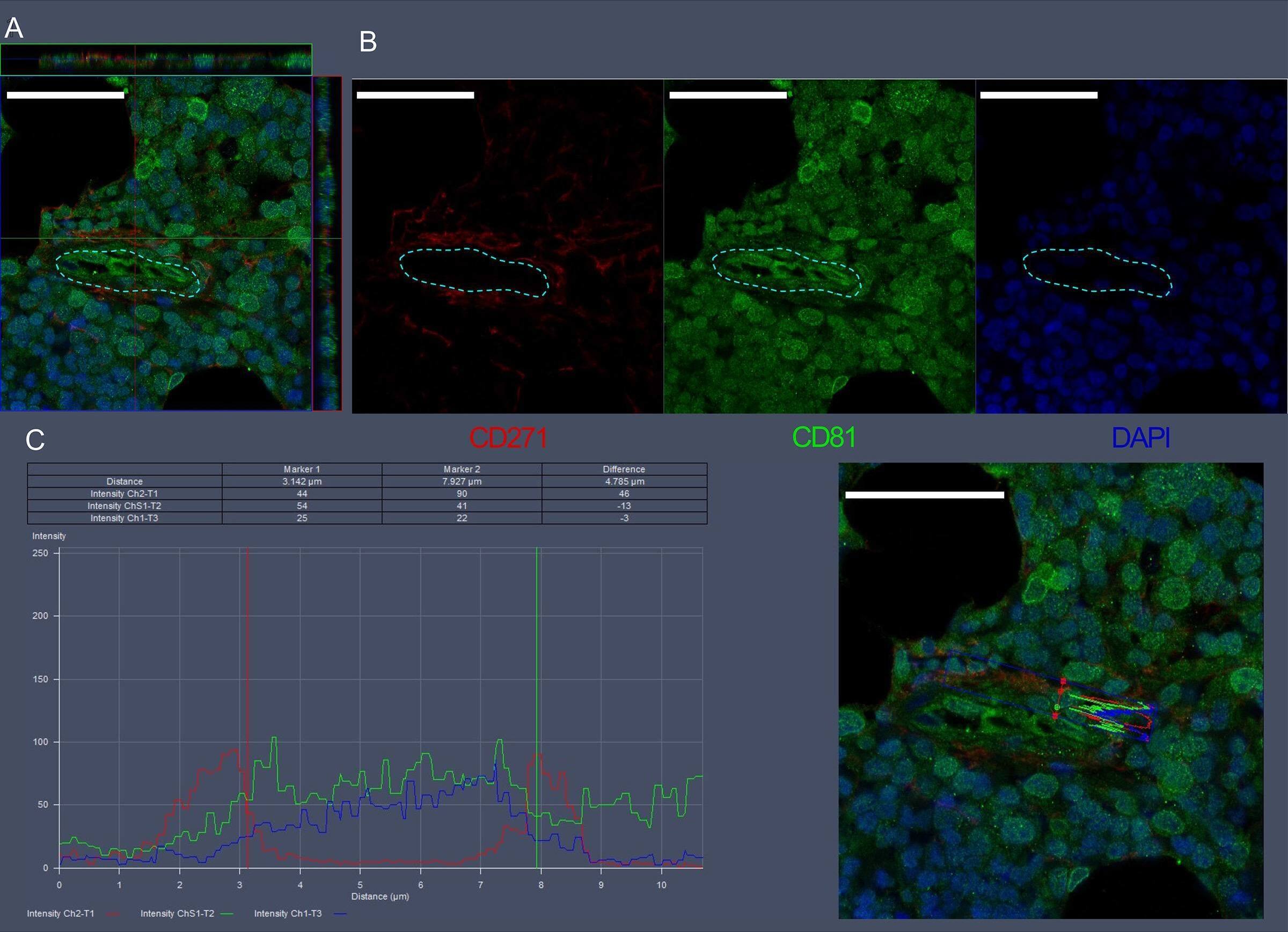Click the scale bar in panel A

coord(65,94)
